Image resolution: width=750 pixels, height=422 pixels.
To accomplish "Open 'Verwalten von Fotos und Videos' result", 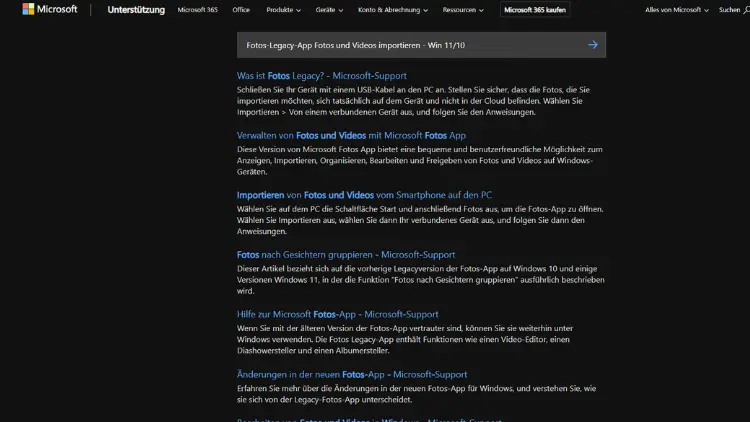I will coord(351,135).
